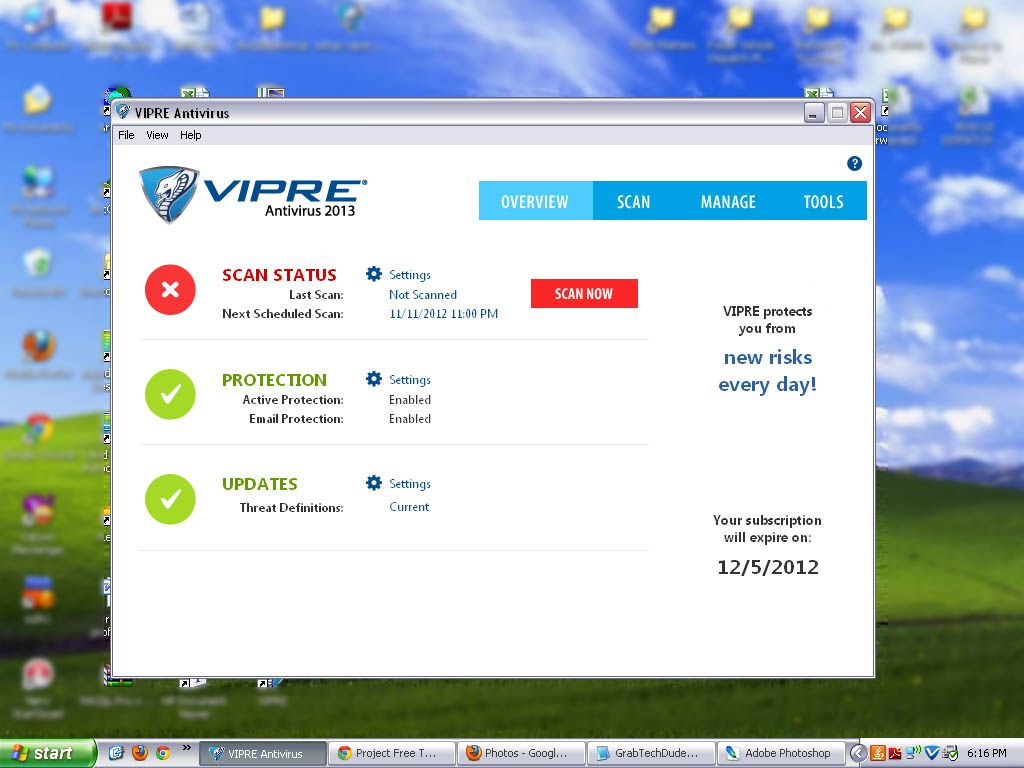Click the network connection tray icon
Viewport: 1024px width, 768px height.
point(913,753)
